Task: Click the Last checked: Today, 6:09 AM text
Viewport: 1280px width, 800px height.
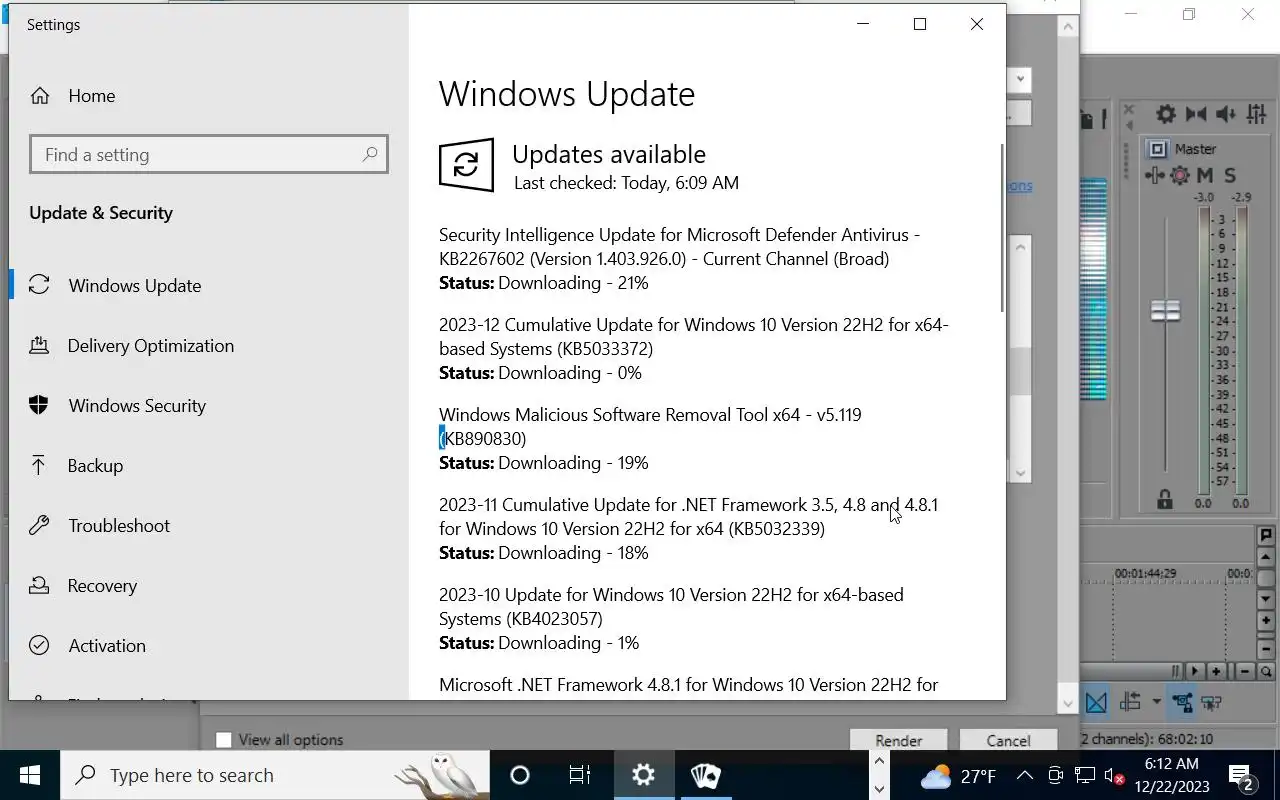Action: [626, 183]
